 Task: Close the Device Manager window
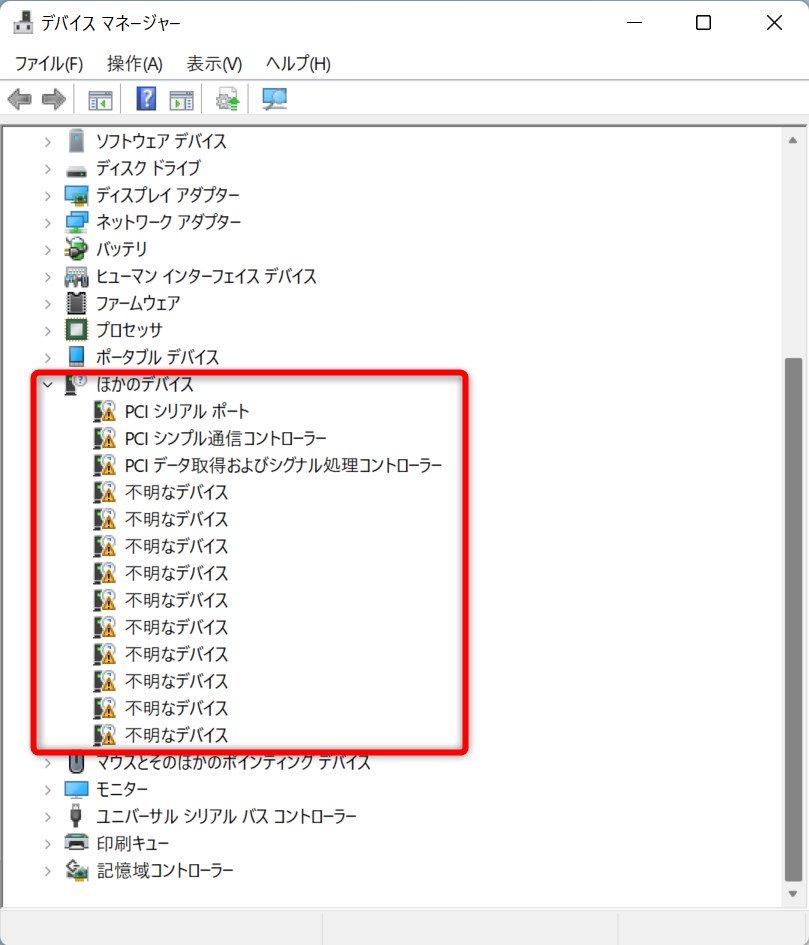coord(774,23)
